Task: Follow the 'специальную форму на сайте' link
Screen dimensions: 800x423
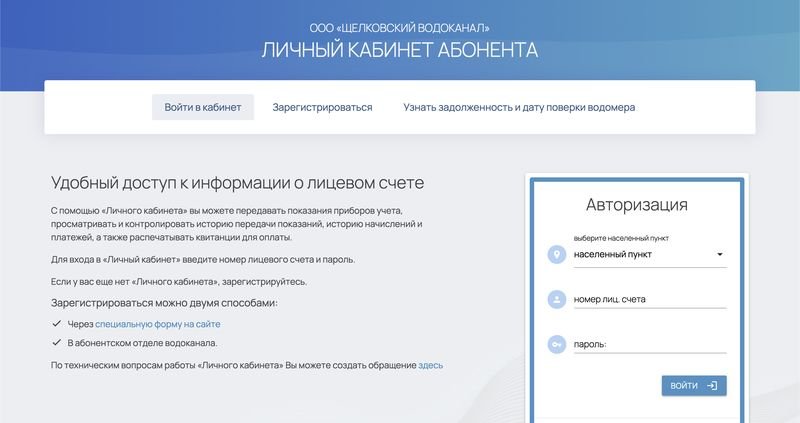Action: point(158,324)
